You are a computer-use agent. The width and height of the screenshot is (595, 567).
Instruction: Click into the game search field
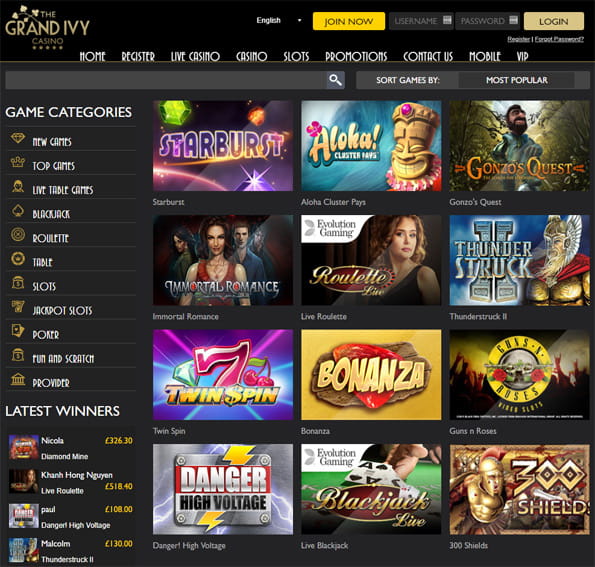166,80
